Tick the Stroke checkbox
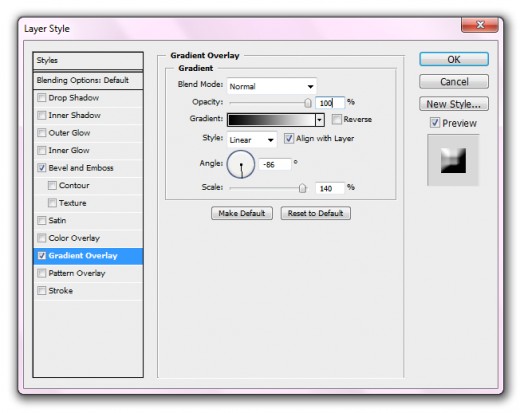Viewport: 520px width, 413px height. [x=42, y=291]
